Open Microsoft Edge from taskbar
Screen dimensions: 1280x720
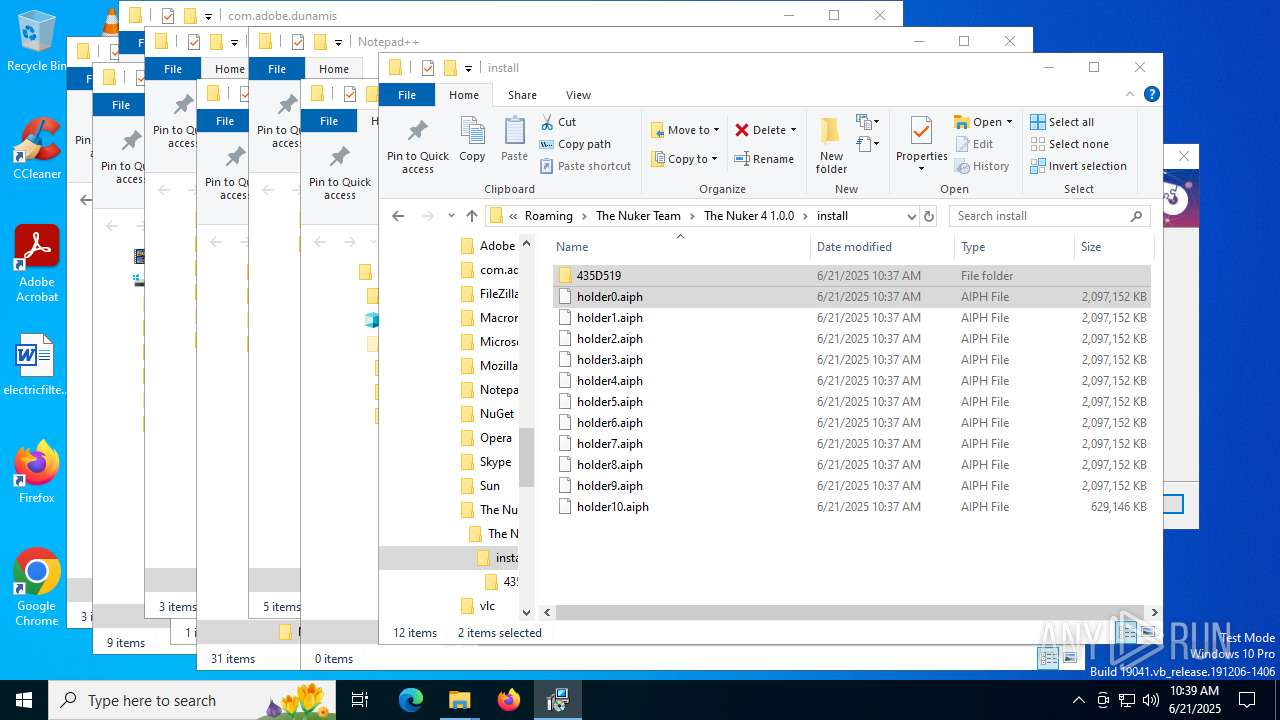pyautogui.click(x=411, y=700)
